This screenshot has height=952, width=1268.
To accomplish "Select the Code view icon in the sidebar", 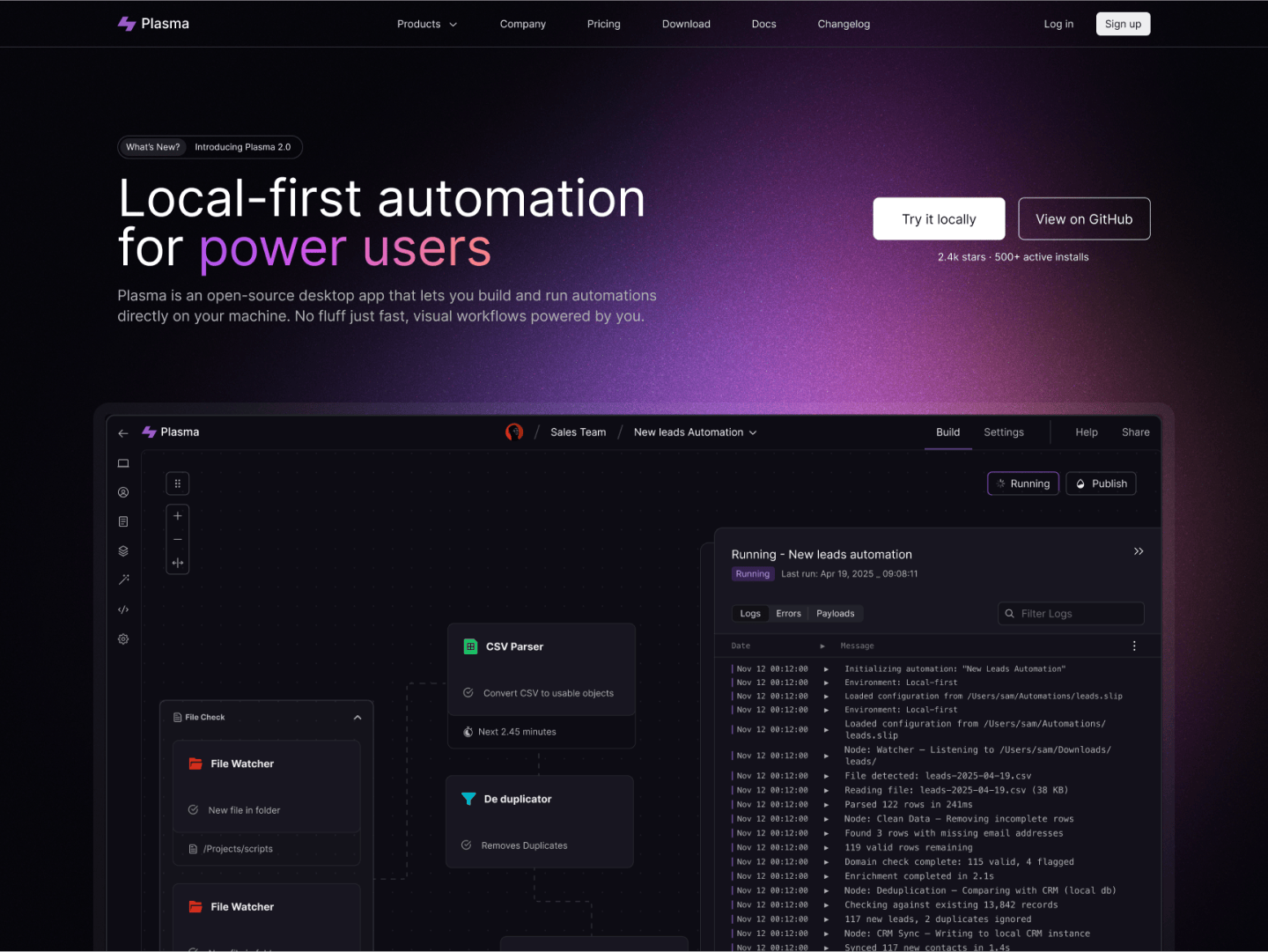I will [123, 609].
